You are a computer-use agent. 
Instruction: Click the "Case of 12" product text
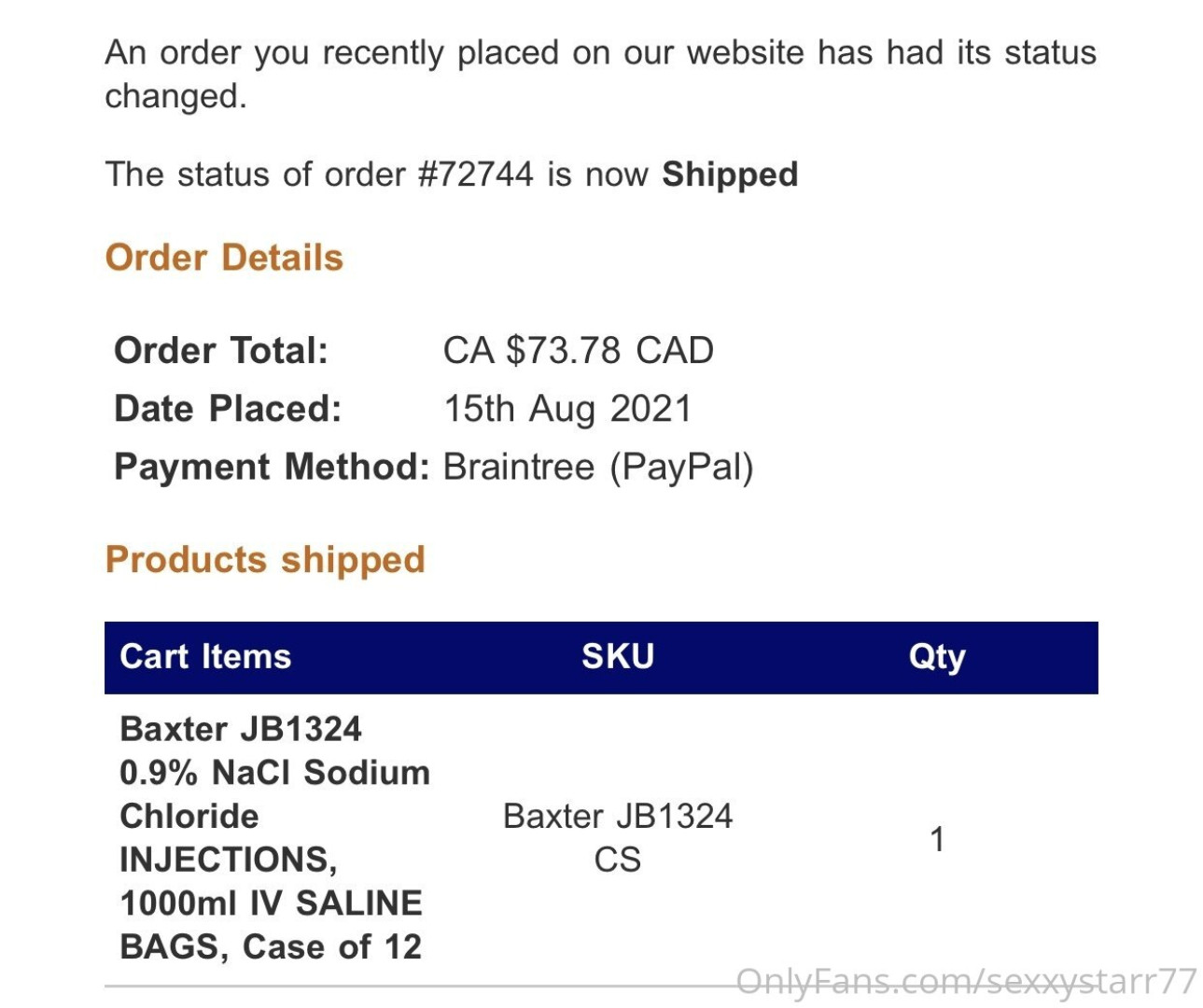point(332,947)
